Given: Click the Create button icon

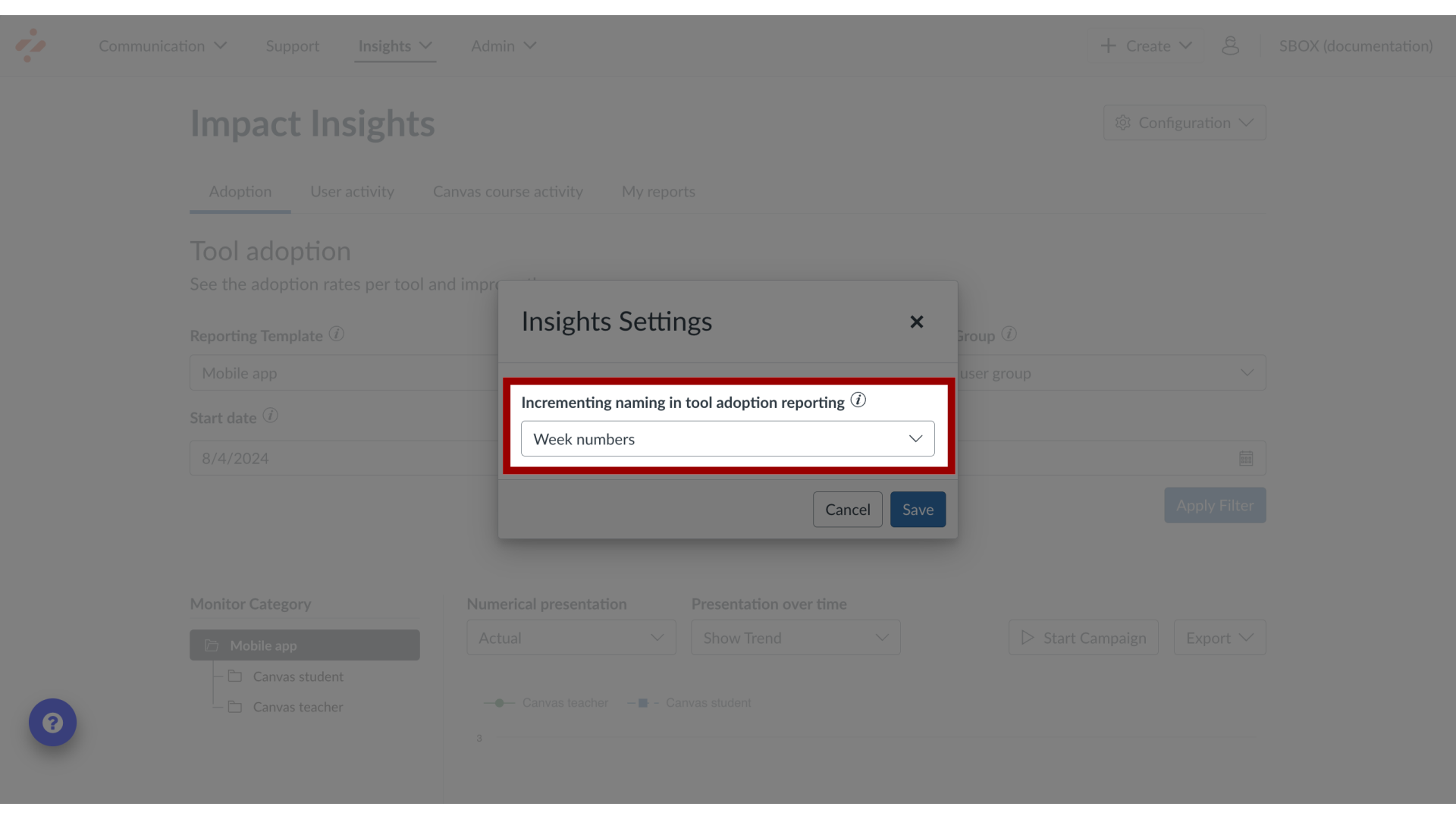Looking at the screenshot, I should [1109, 46].
